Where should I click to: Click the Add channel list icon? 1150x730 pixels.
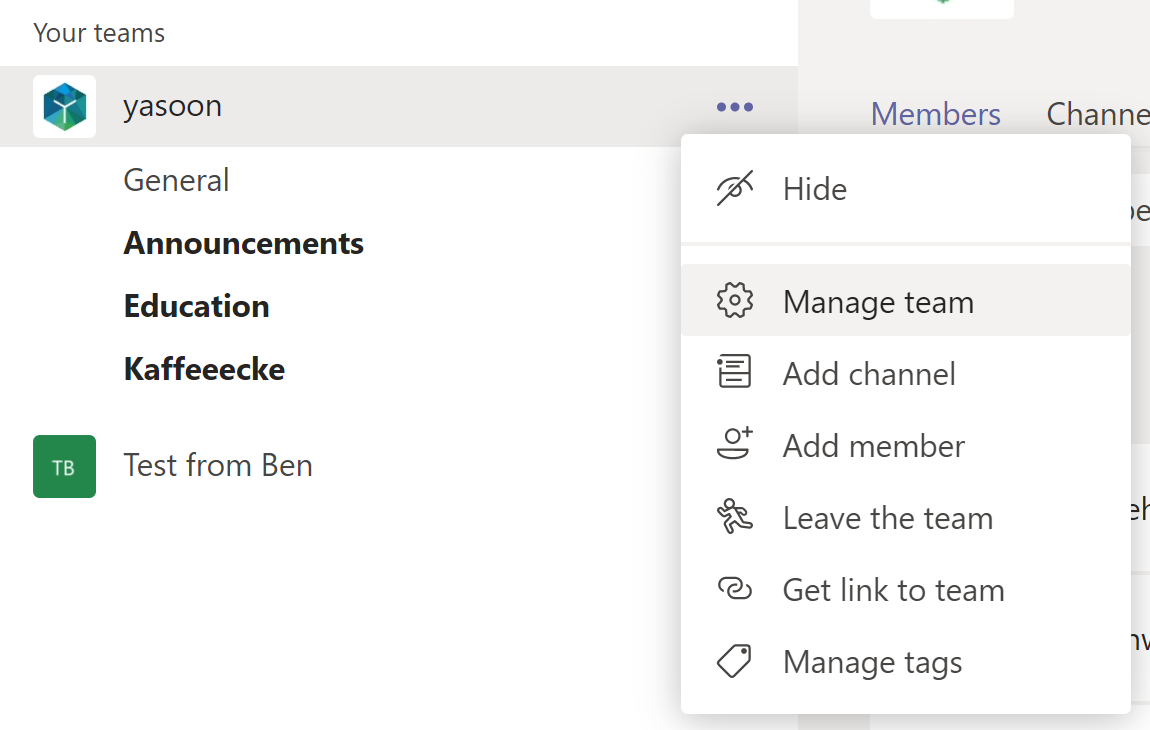pos(734,373)
